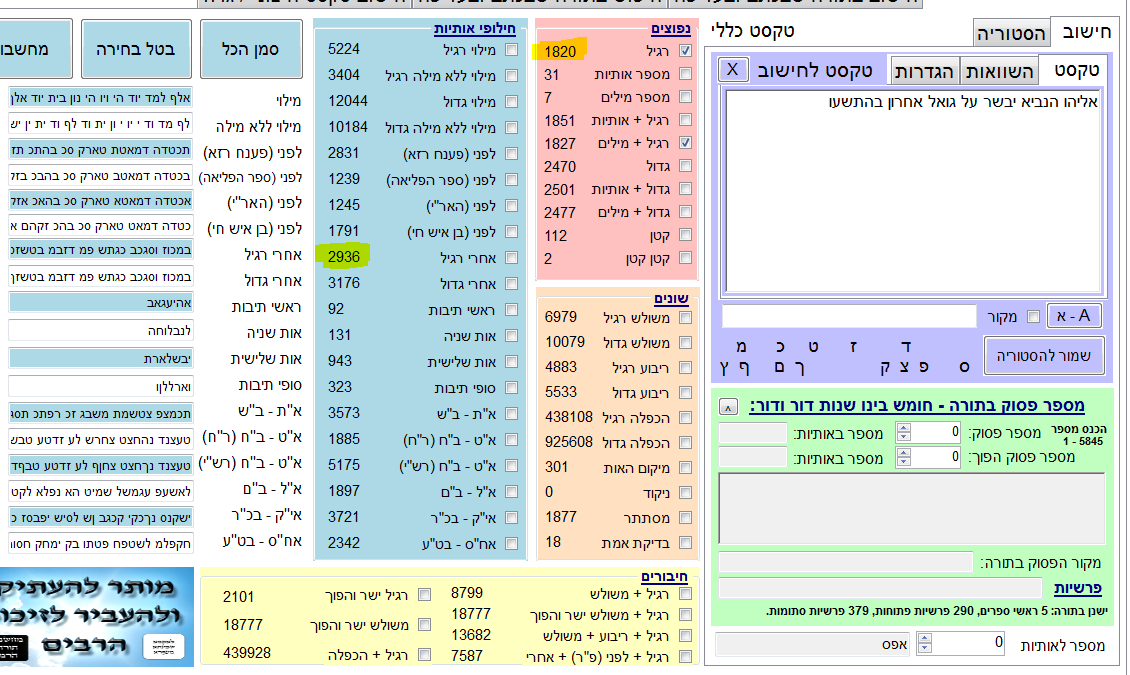Click the ד letter key below the source field
The height and width of the screenshot is (675, 1130).
(906, 347)
